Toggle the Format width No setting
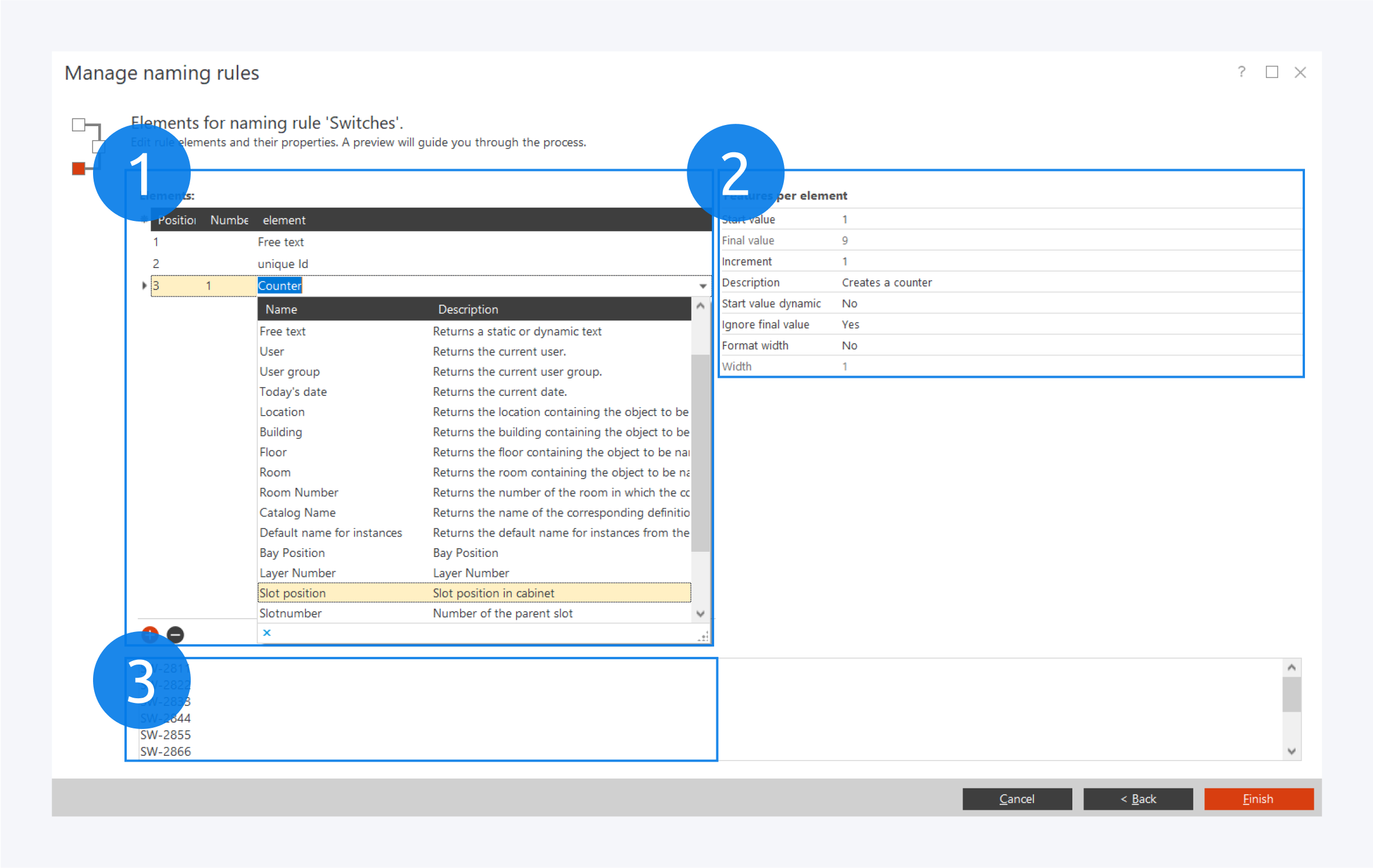1373x868 pixels. pyautogui.click(x=849, y=345)
